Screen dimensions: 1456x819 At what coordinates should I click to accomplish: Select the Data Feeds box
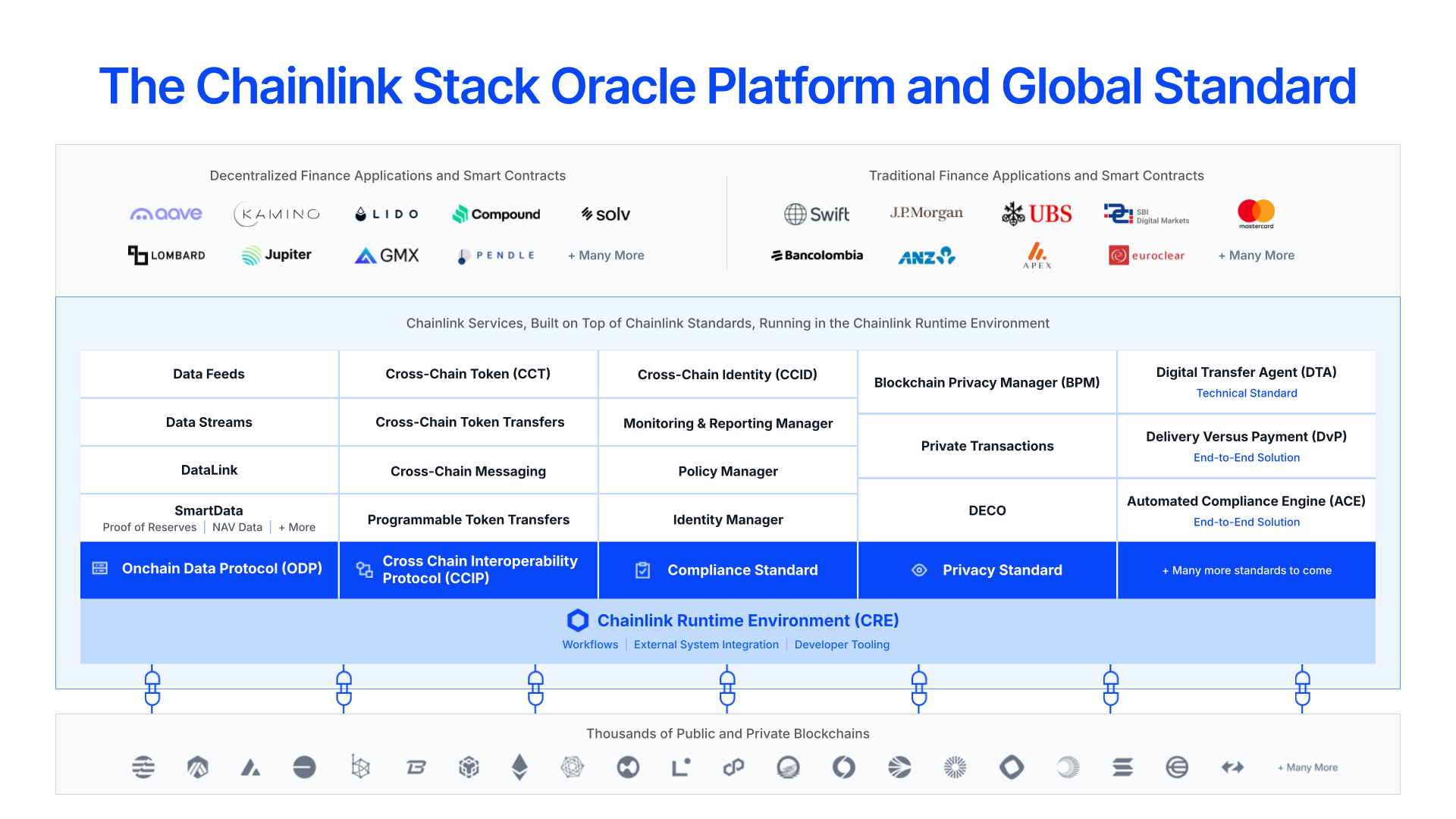point(209,374)
